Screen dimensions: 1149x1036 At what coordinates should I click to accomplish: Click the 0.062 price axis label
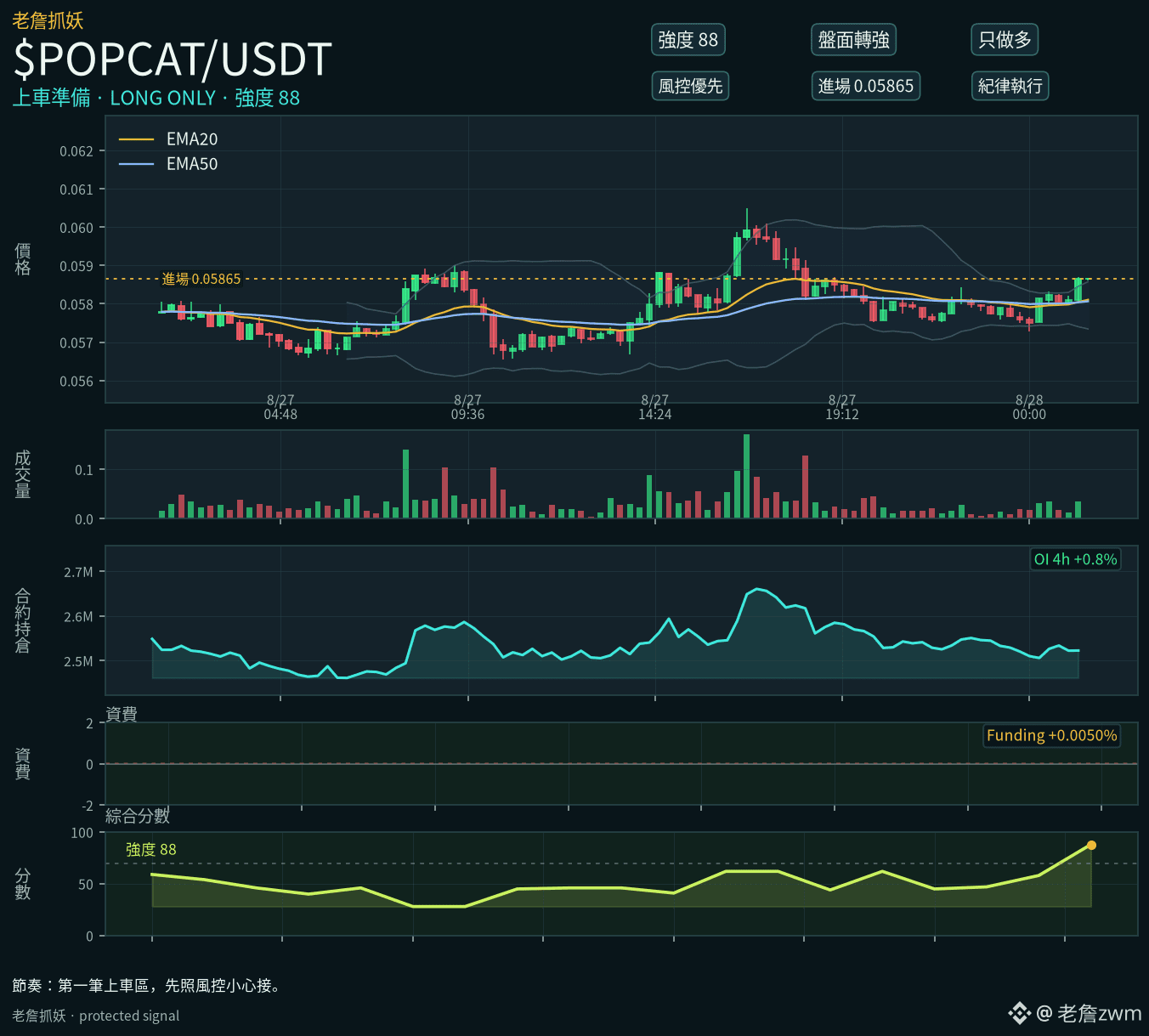[76, 151]
